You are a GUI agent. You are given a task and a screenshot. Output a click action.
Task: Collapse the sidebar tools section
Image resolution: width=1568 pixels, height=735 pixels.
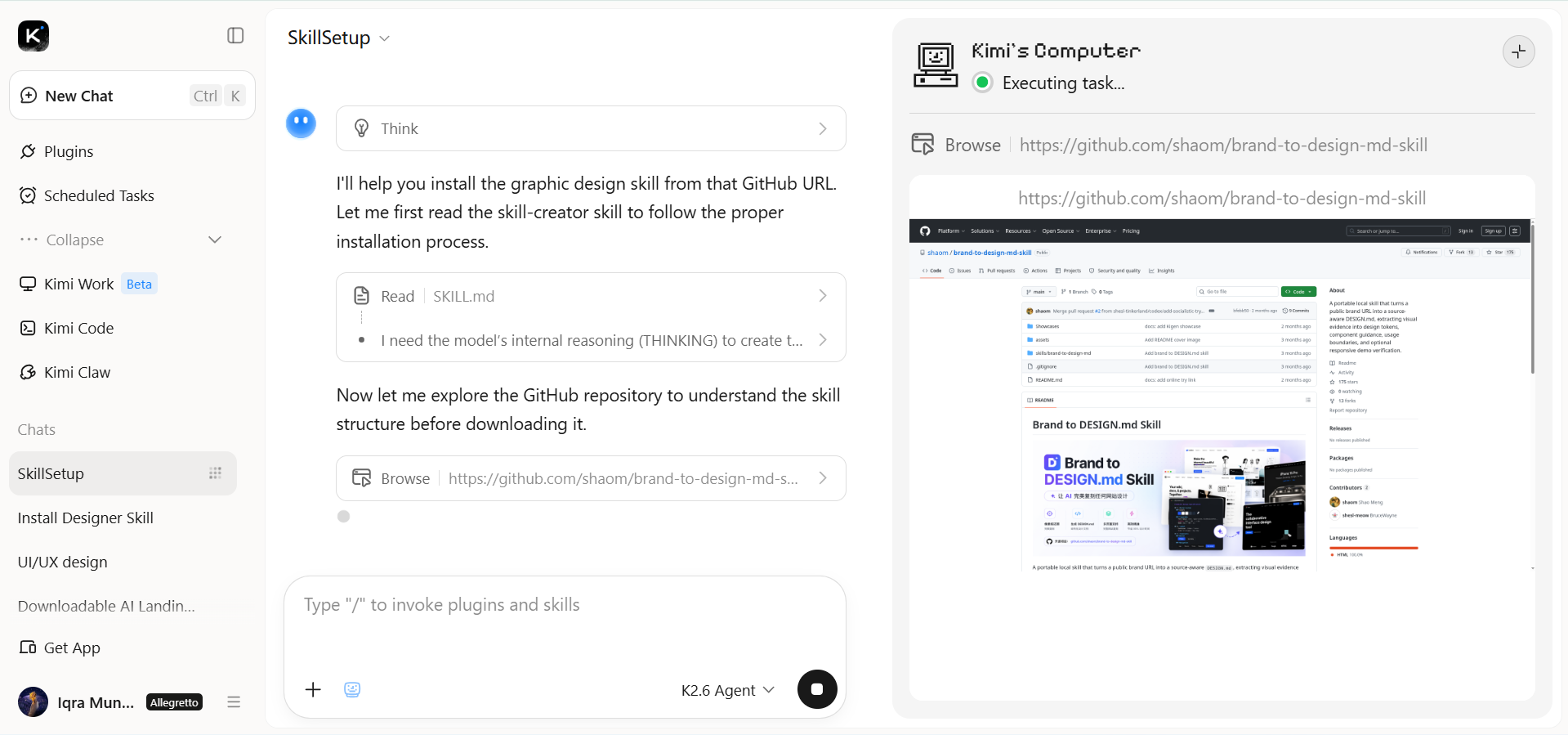[122, 240]
